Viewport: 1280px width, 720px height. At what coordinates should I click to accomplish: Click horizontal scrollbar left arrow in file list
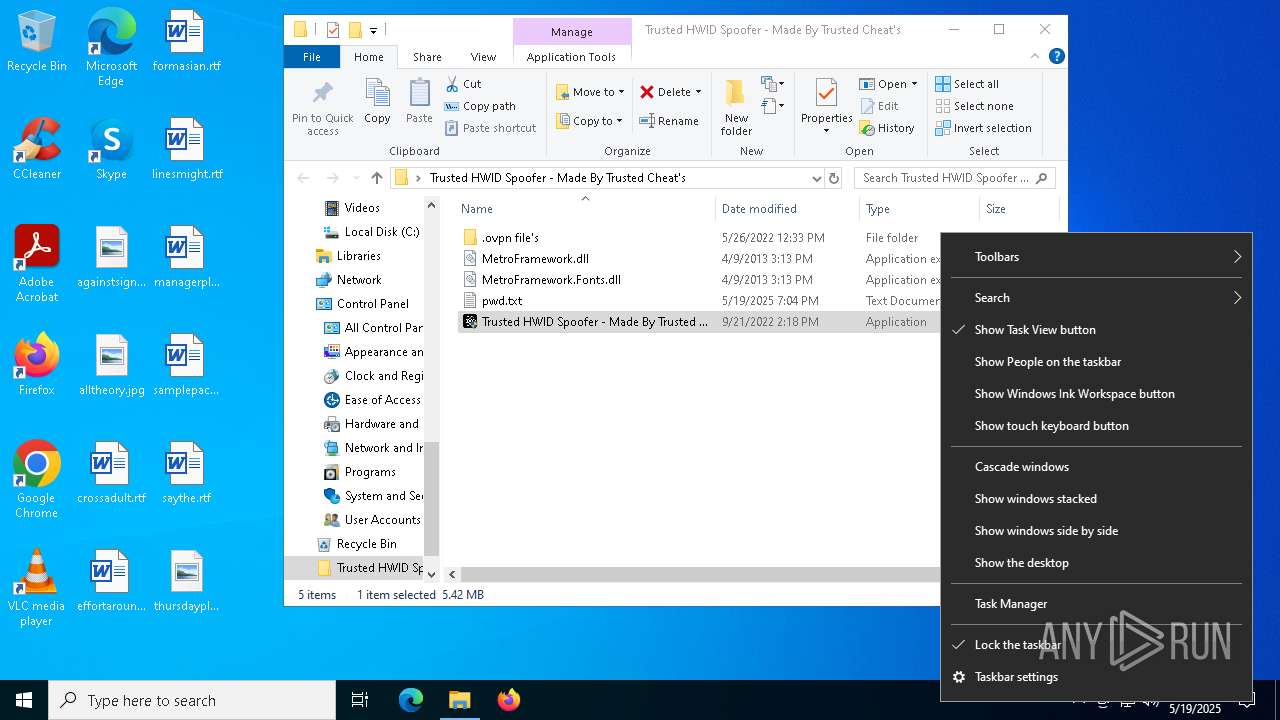[x=452, y=574]
